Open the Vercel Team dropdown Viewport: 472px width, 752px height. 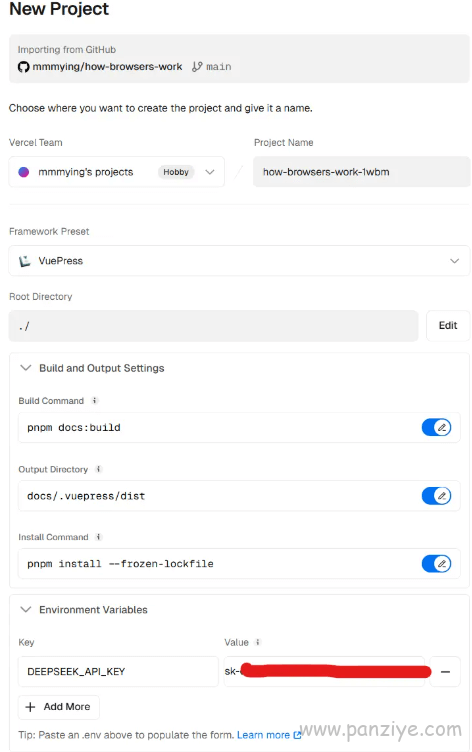pyautogui.click(x=117, y=172)
